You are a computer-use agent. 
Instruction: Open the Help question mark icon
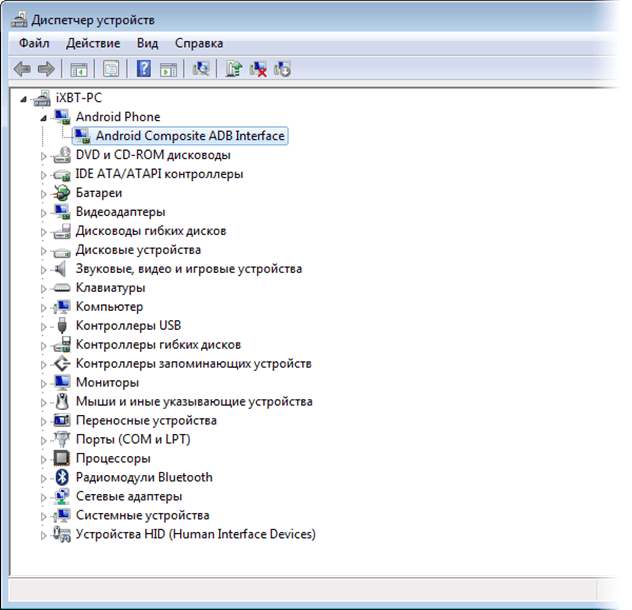pyautogui.click(x=144, y=69)
